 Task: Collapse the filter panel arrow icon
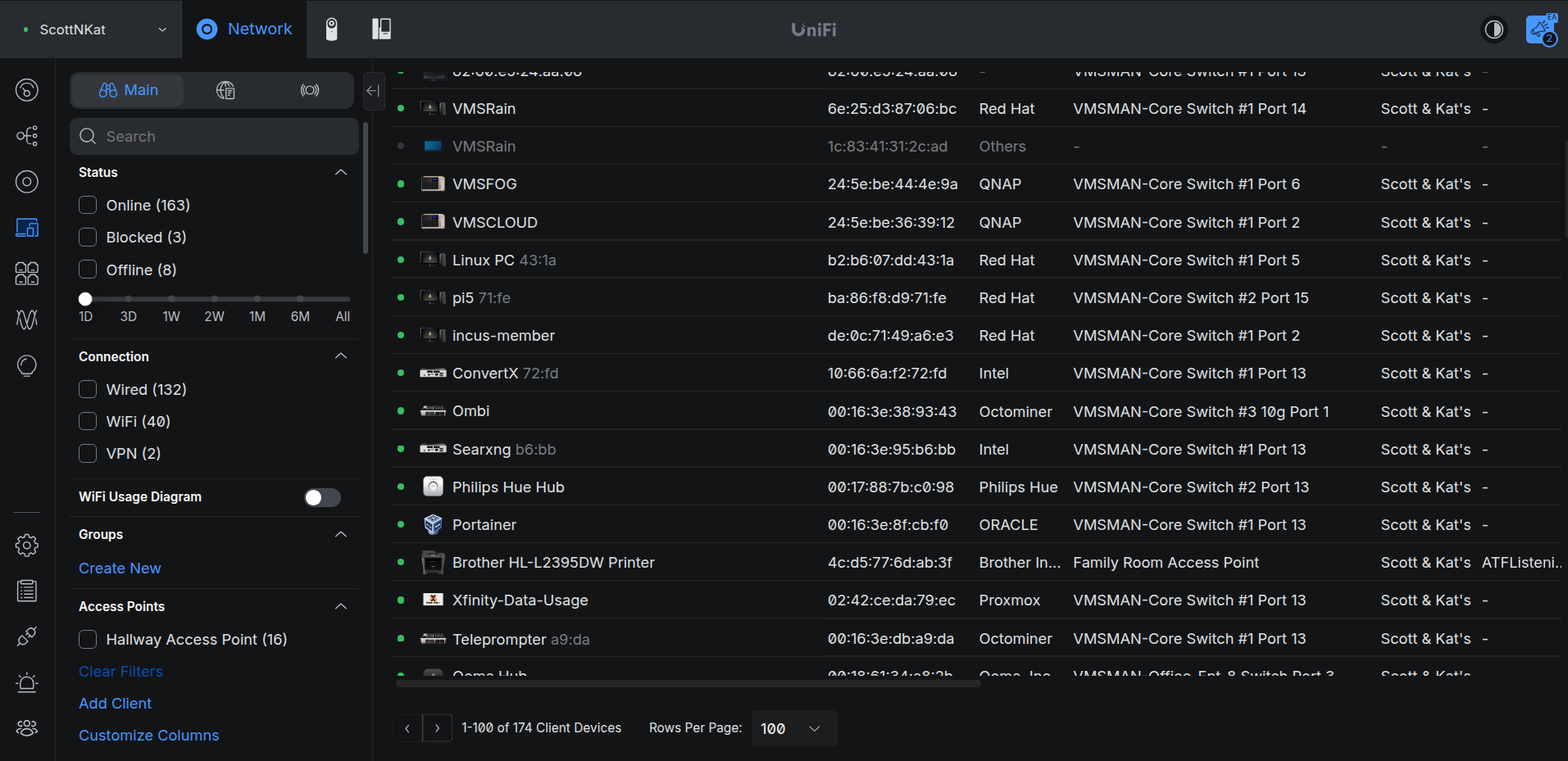click(373, 90)
